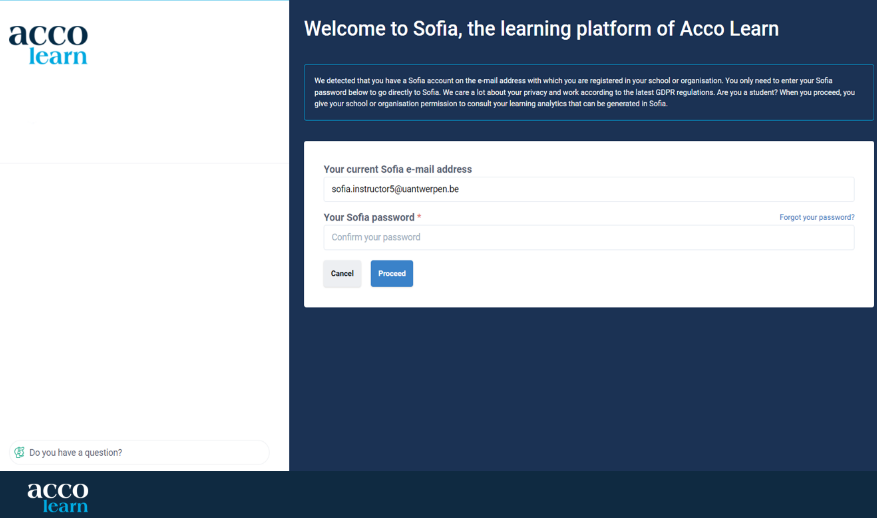This screenshot has width=877, height=518.
Task: Click the Your current Sofia e-mail address label
Action: click(x=398, y=169)
